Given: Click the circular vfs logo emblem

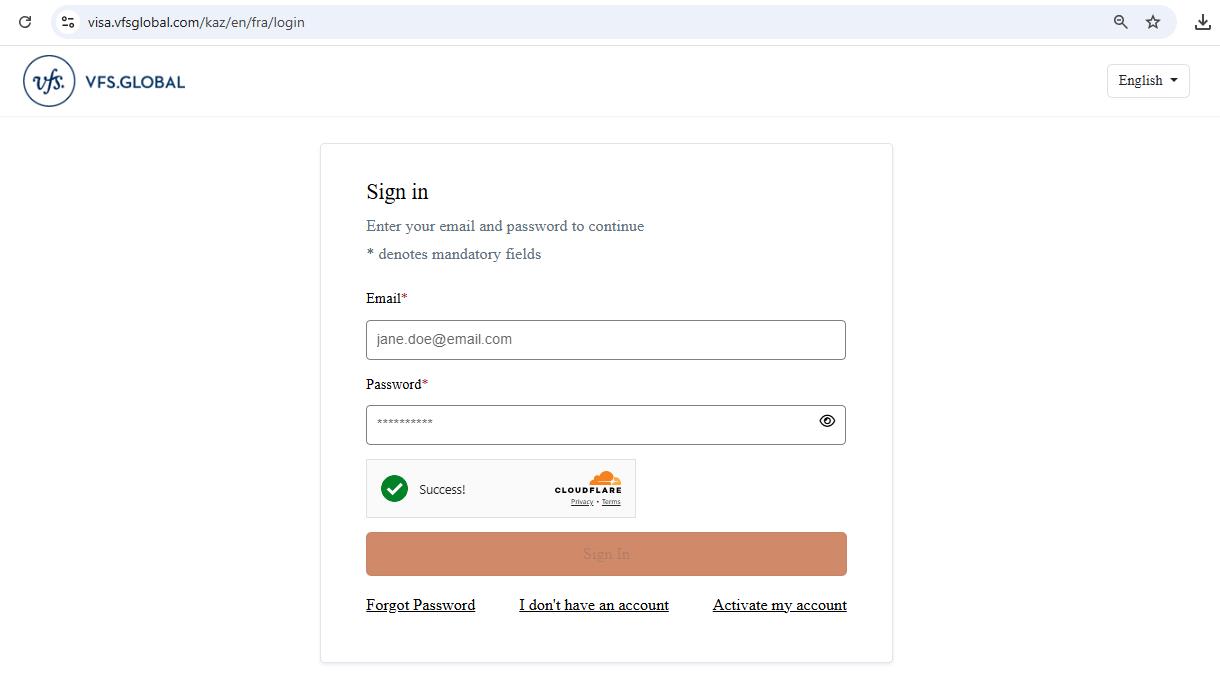Looking at the screenshot, I should click(x=49, y=81).
